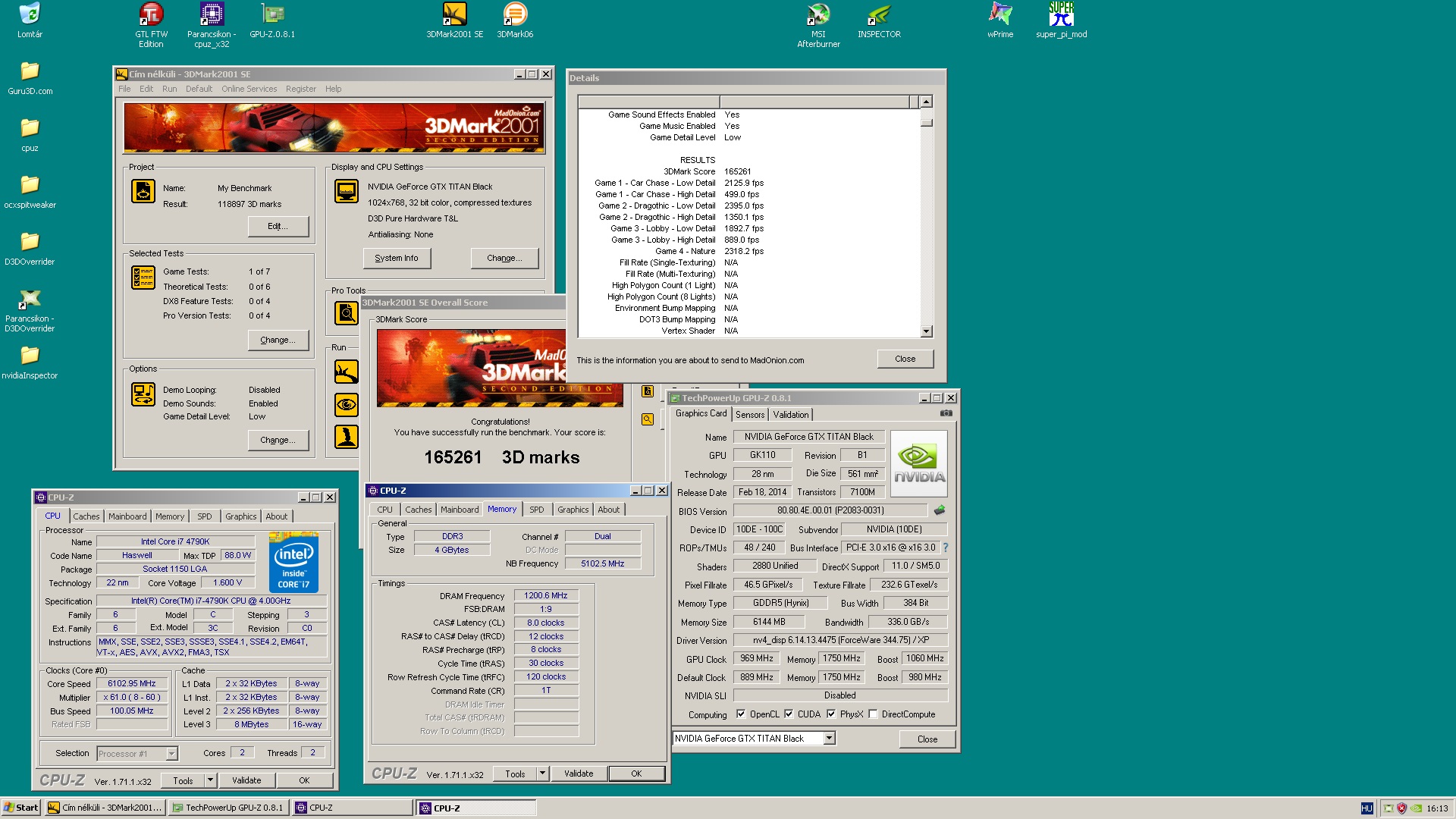Open the cpuz_x32 command prompt shortcut
The width and height of the screenshot is (1456, 819).
212,25
